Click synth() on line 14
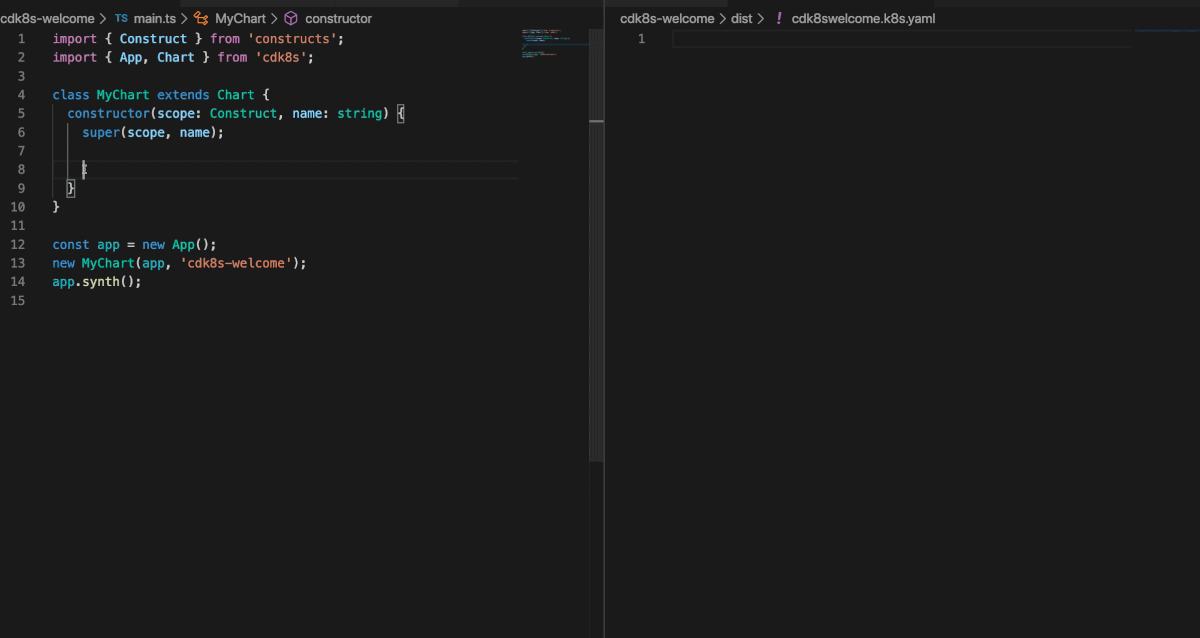Screen dimensions: 1200x638 point(108,282)
